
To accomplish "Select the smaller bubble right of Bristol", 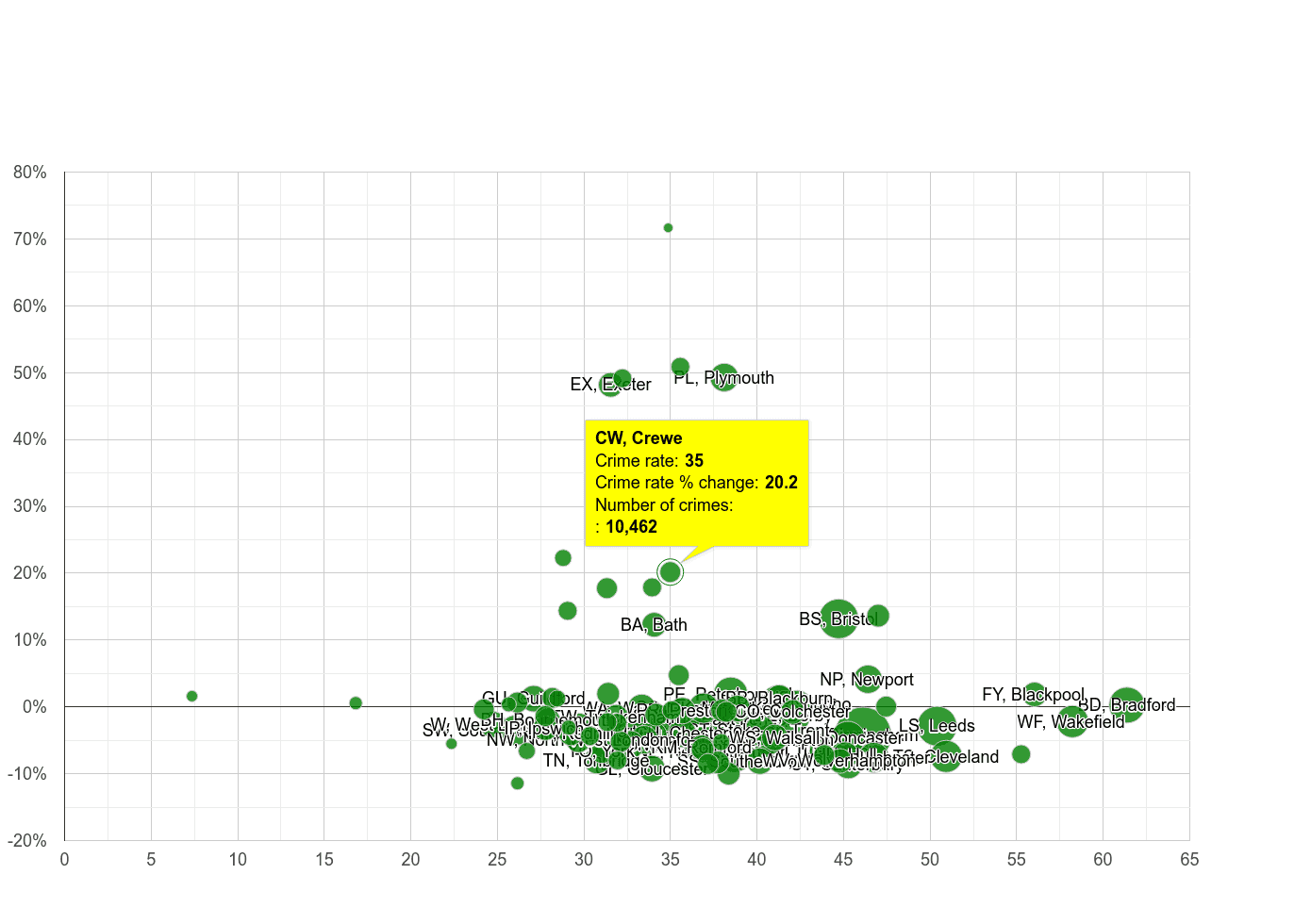I will coord(878,616).
